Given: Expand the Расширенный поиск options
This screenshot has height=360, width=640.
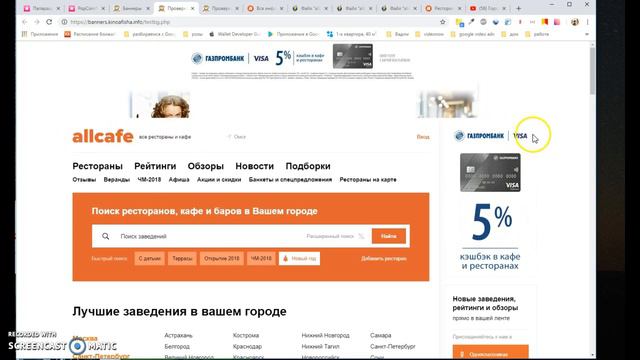Looking at the screenshot, I should (x=335, y=236).
